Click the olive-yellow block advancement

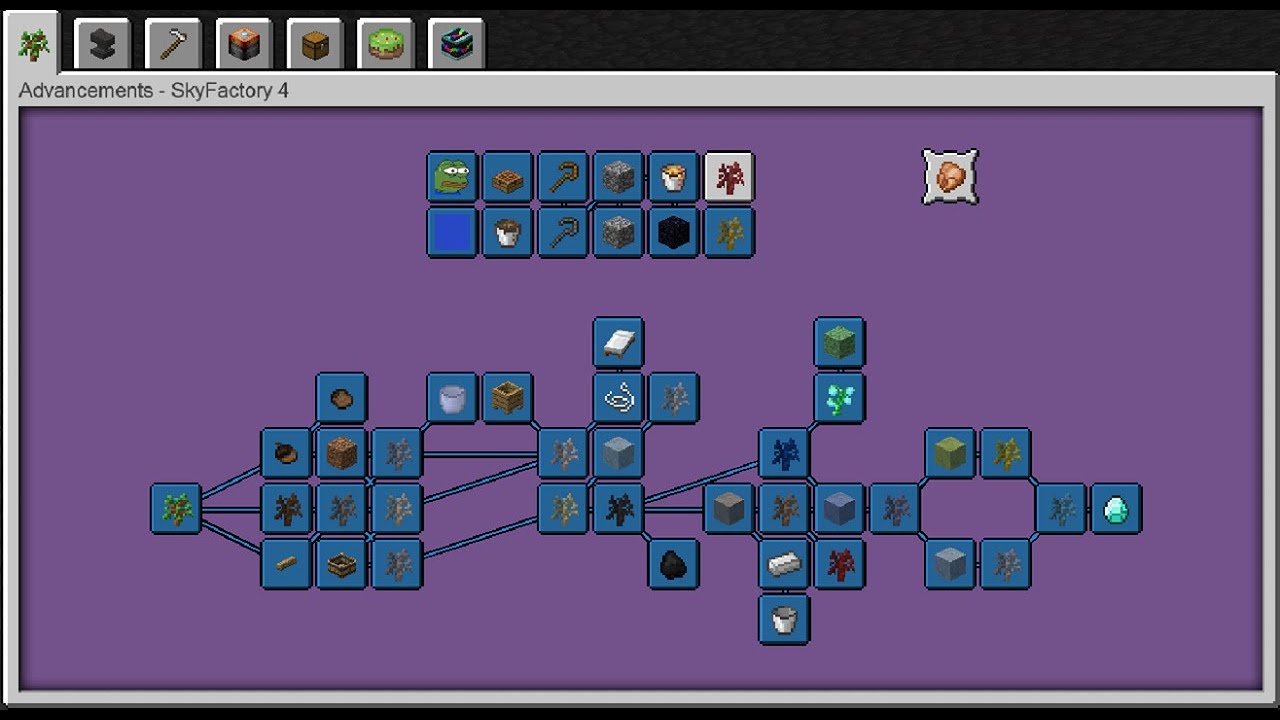950,454
